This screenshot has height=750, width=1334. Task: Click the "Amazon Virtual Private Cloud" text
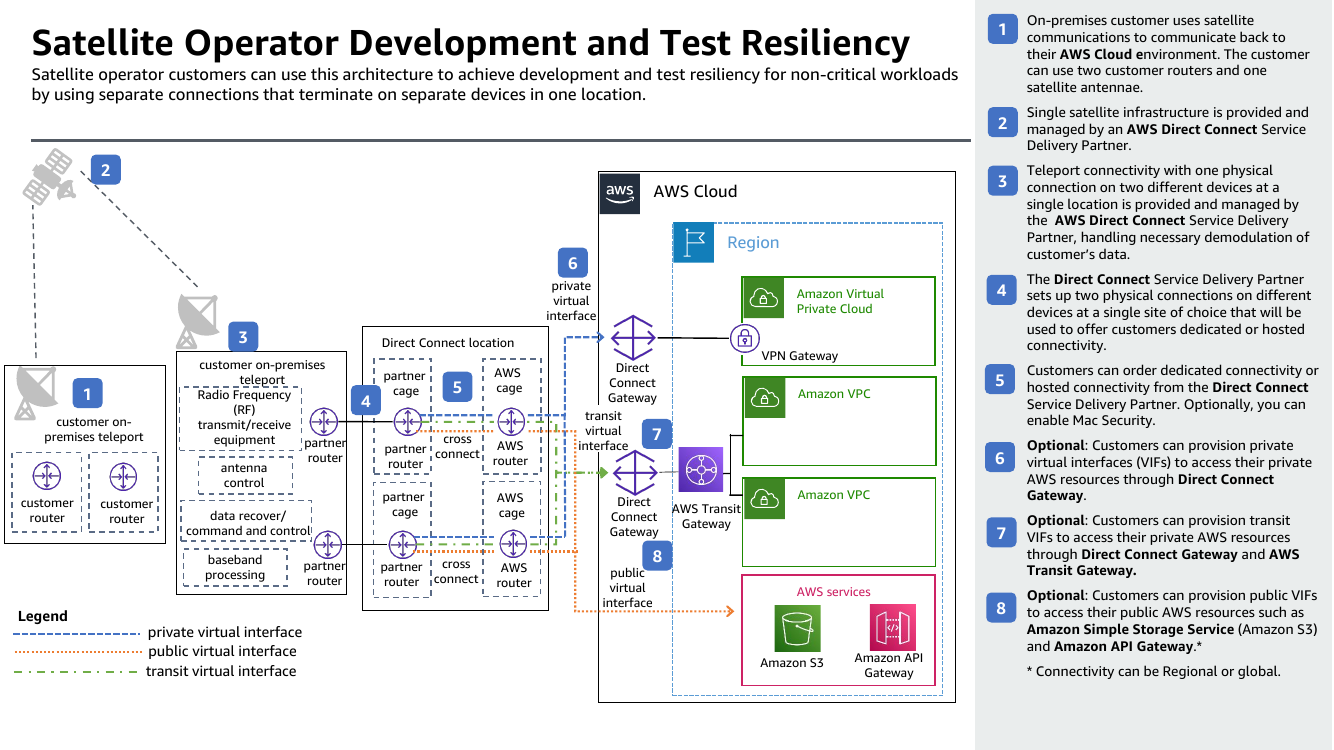coord(840,301)
